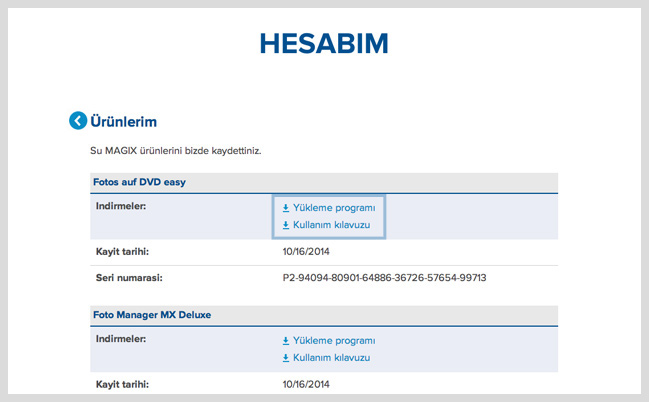The width and height of the screenshot is (649, 402).
Task: Click the Seri numarasi label
Action: coord(129,278)
